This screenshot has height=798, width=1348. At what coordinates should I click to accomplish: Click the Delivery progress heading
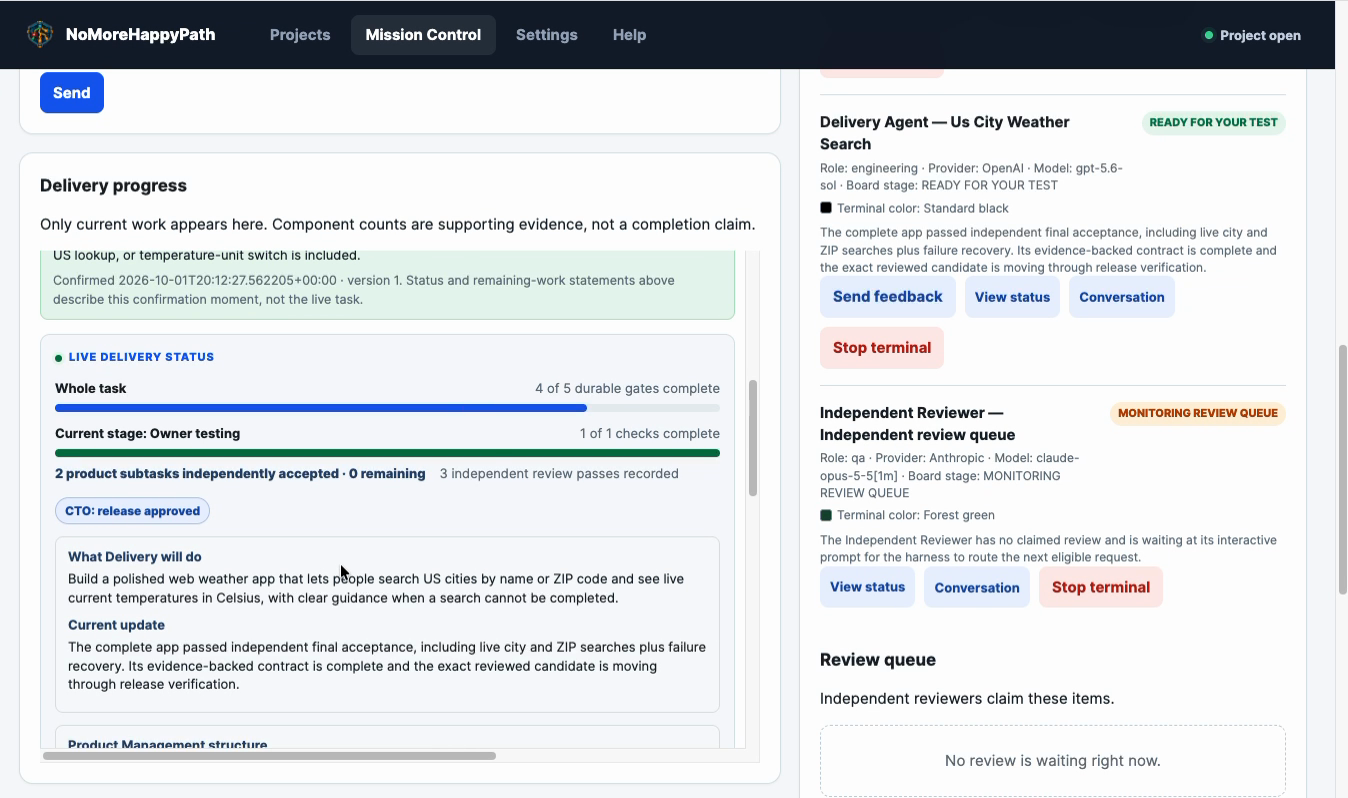pos(113,185)
